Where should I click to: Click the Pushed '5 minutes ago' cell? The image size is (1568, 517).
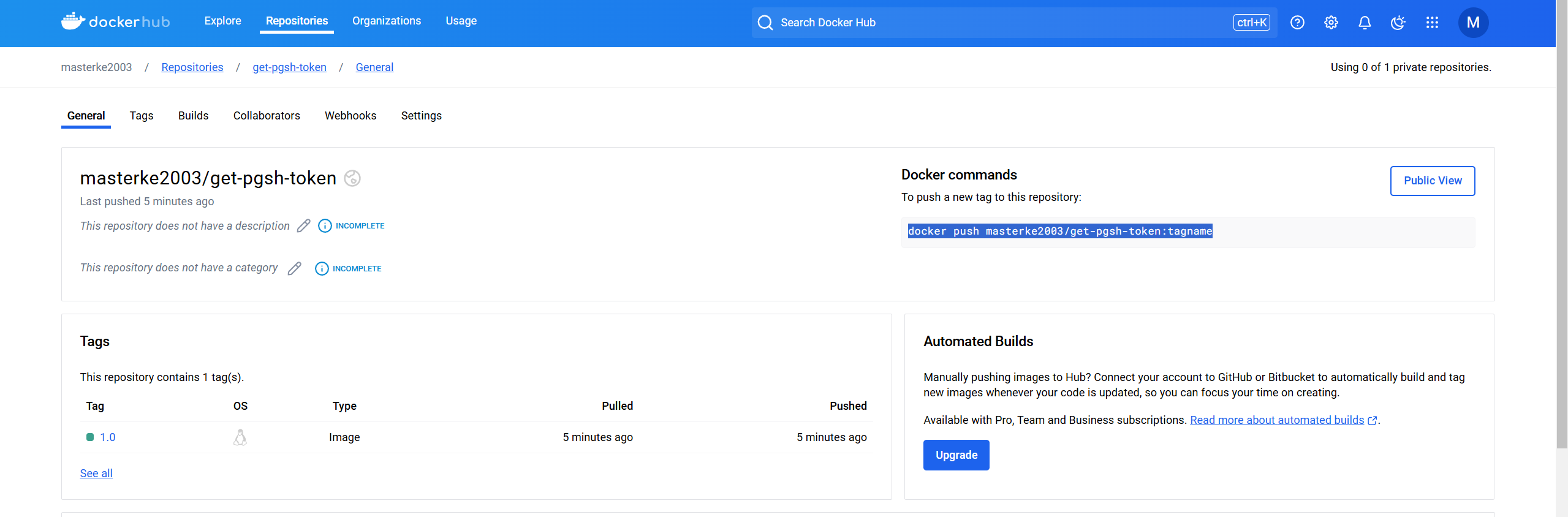coord(831,437)
